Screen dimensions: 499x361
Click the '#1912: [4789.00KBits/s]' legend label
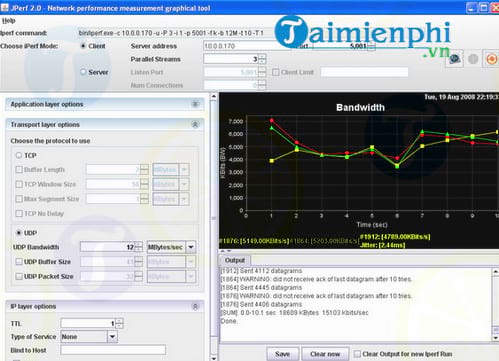(395, 237)
